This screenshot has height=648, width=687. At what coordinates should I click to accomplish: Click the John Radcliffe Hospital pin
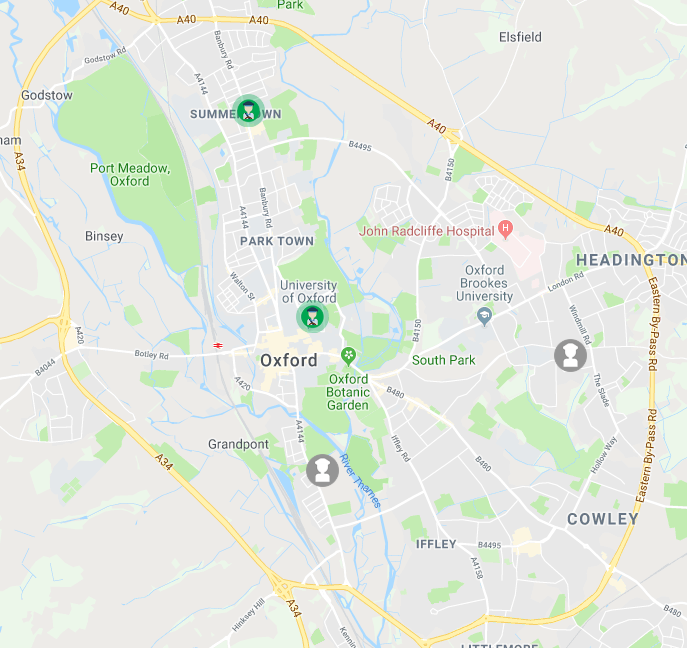pos(505,230)
